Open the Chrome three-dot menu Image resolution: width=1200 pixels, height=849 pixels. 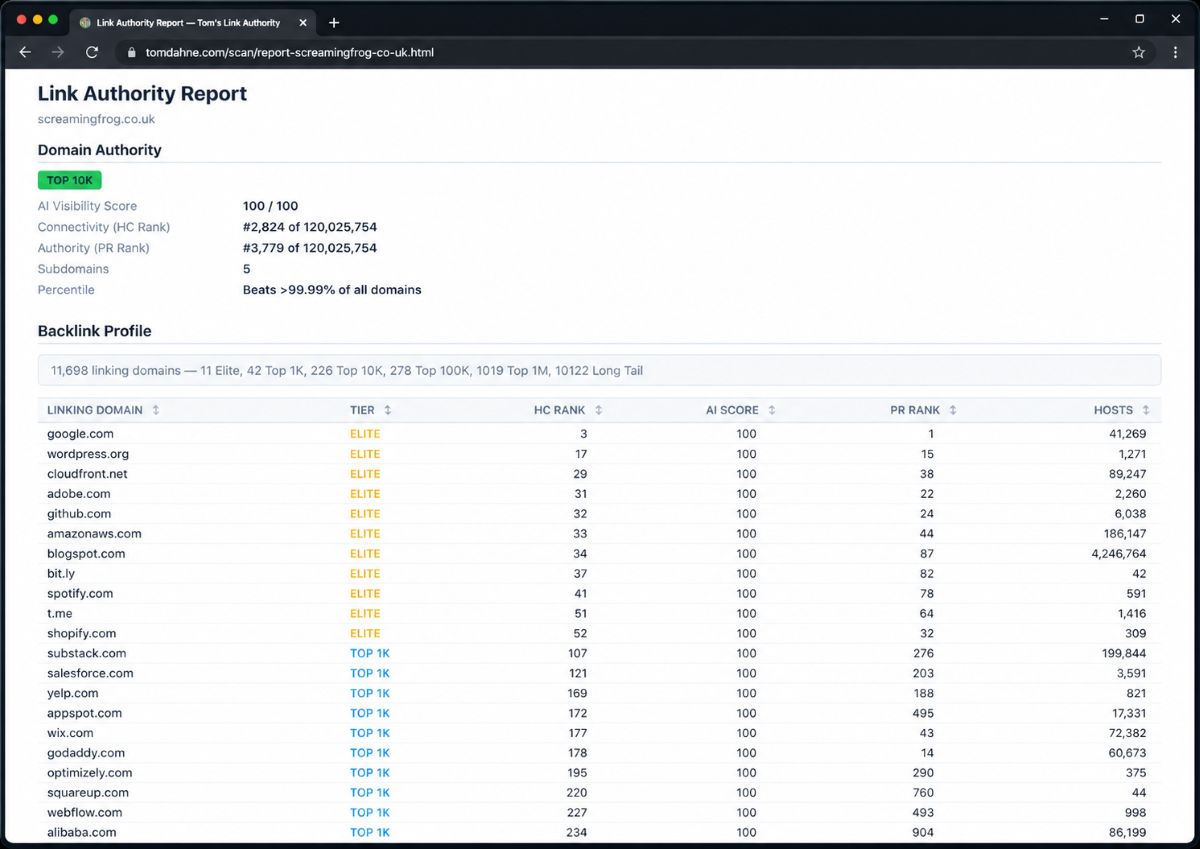tap(1175, 52)
